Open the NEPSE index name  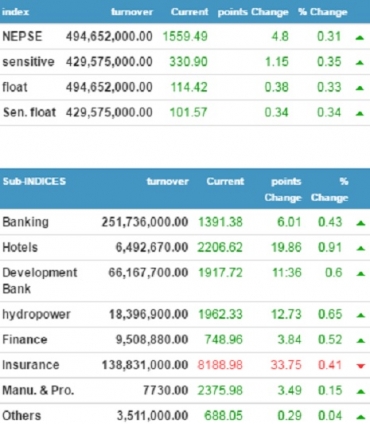[22, 36]
